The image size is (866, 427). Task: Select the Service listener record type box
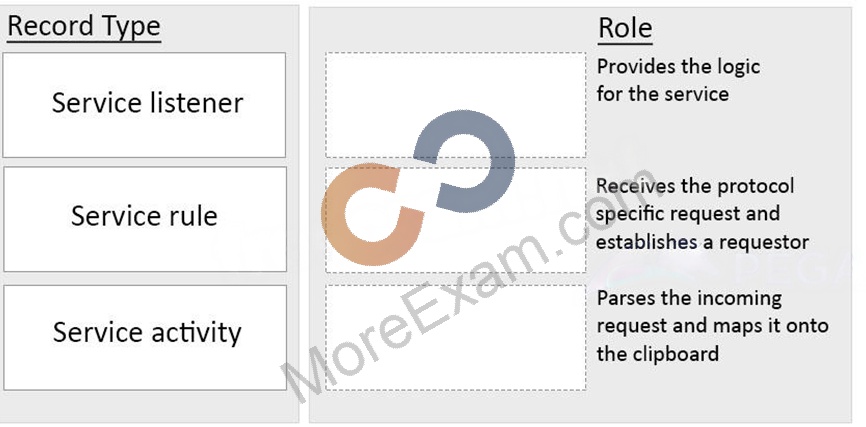click(144, 105)
